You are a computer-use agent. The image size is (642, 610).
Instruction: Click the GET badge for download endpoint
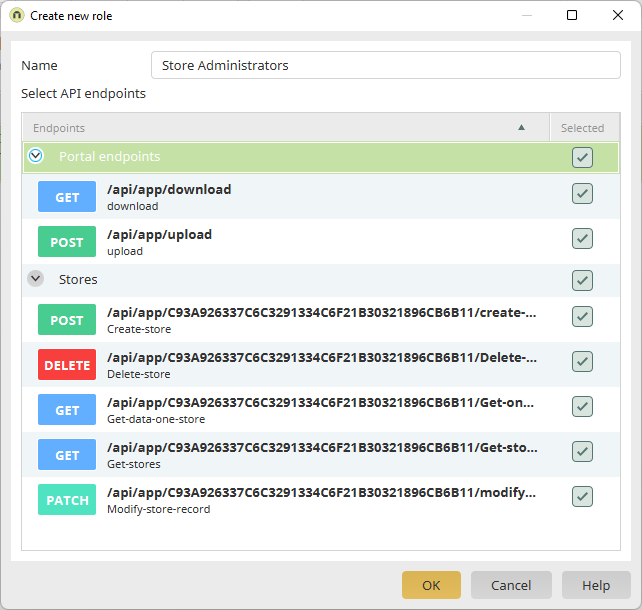(x=67, y=197)
